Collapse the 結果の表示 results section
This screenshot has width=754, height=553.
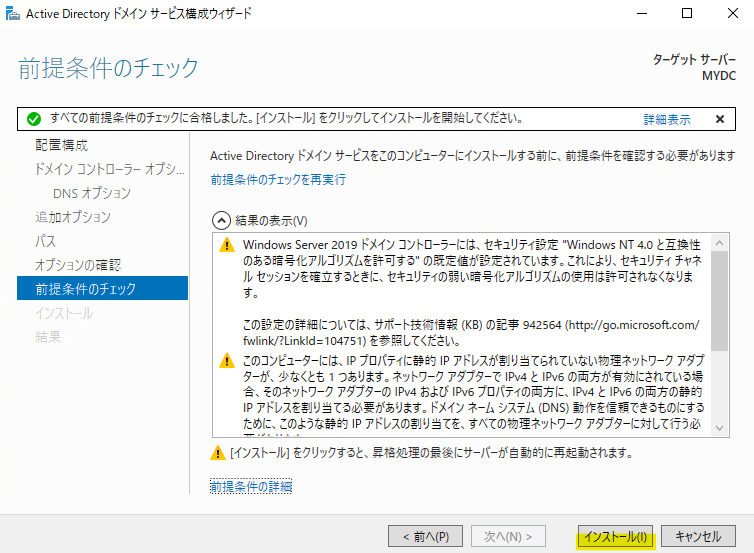(219, 220)
